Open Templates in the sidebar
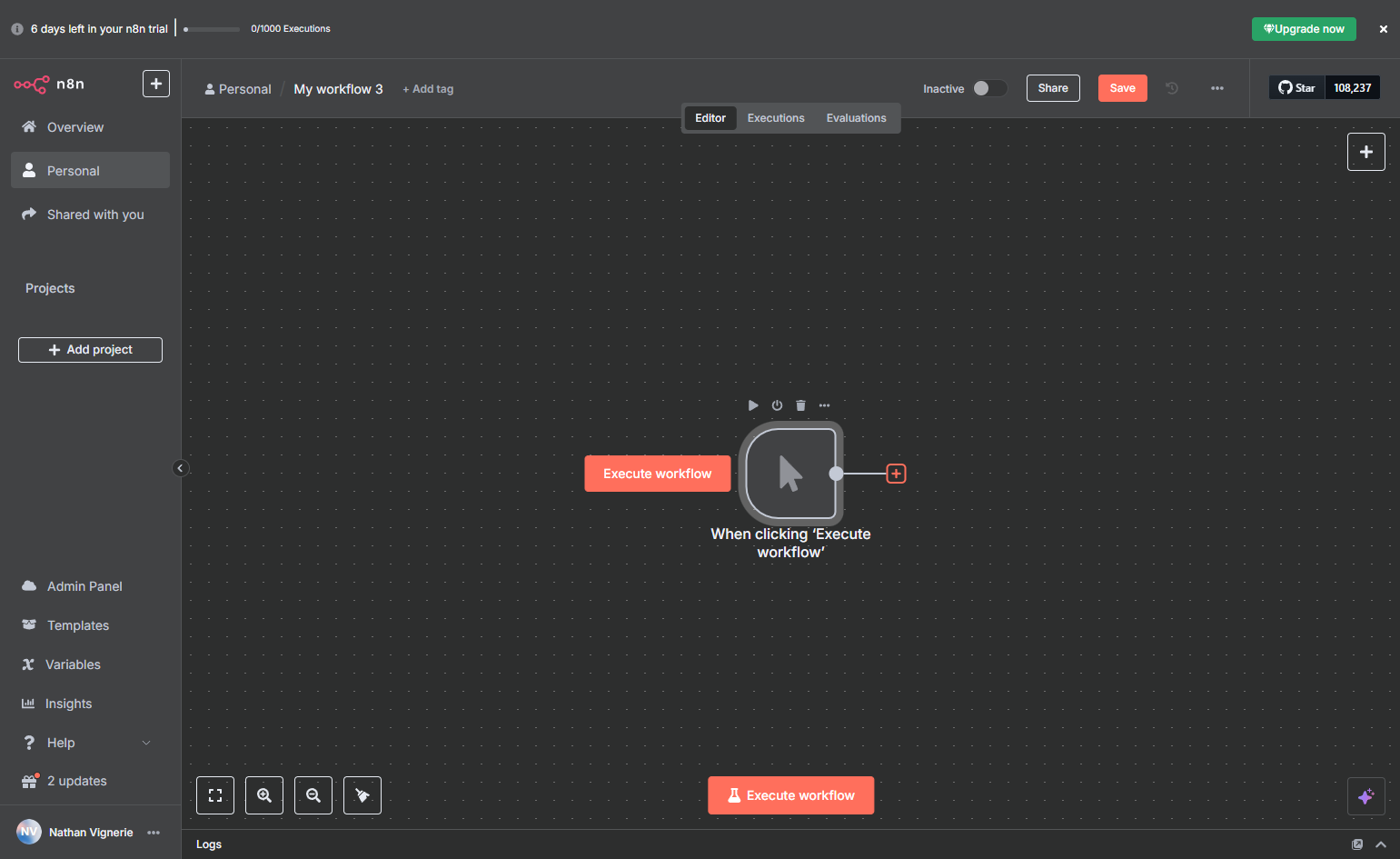This screenshot has width=1400, height=859. (x=90, y=625)
